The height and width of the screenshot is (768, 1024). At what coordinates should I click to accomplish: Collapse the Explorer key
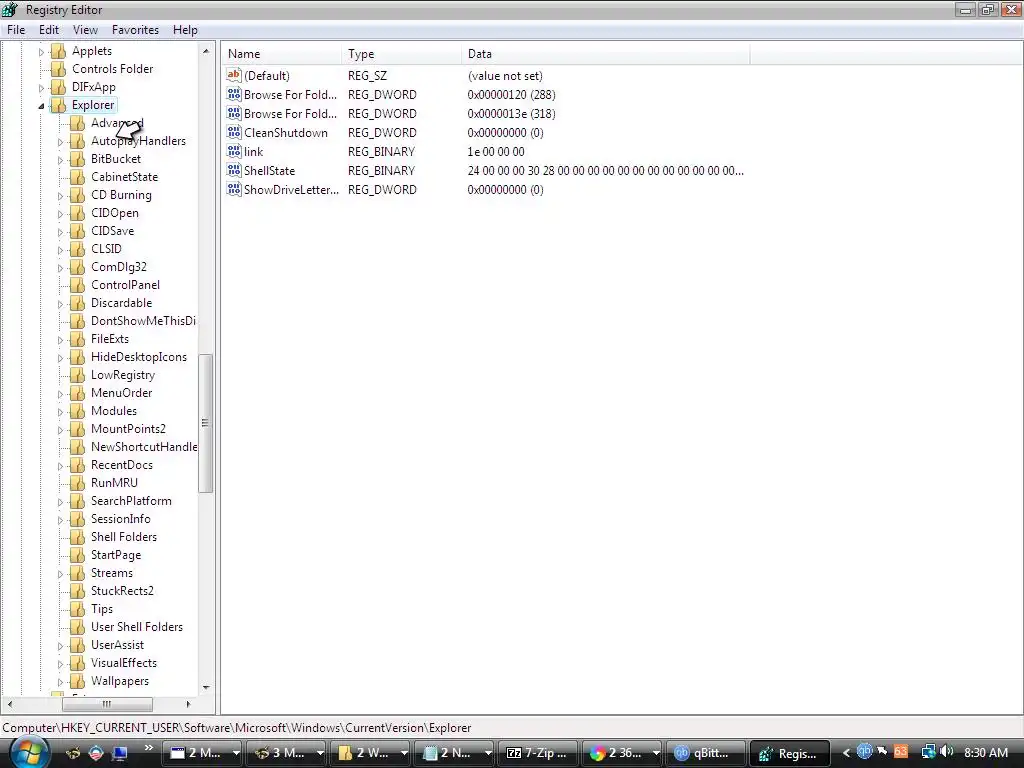point(41,106)
